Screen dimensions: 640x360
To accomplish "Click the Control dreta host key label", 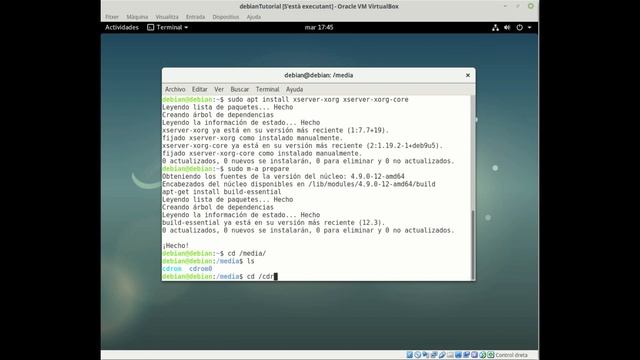I will 511,355.
